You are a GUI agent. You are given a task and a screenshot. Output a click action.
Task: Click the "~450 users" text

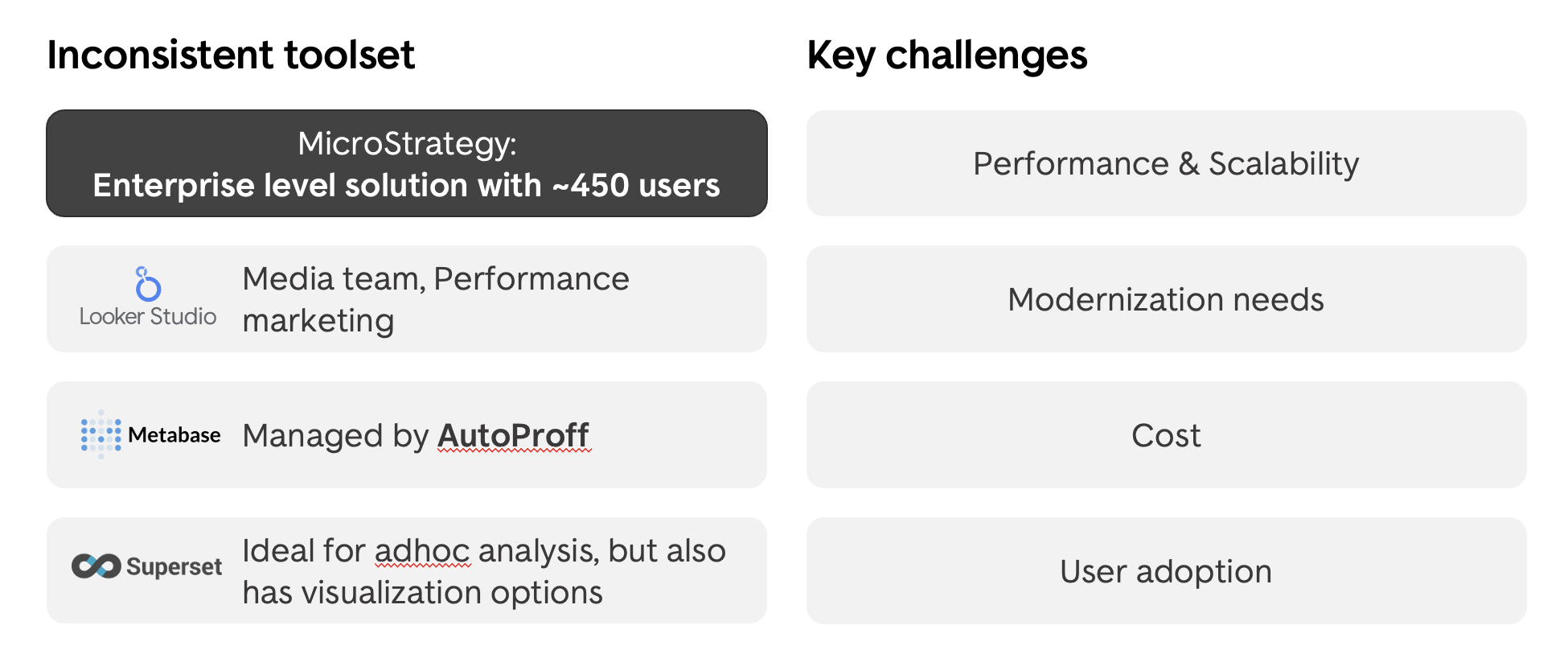636,186
